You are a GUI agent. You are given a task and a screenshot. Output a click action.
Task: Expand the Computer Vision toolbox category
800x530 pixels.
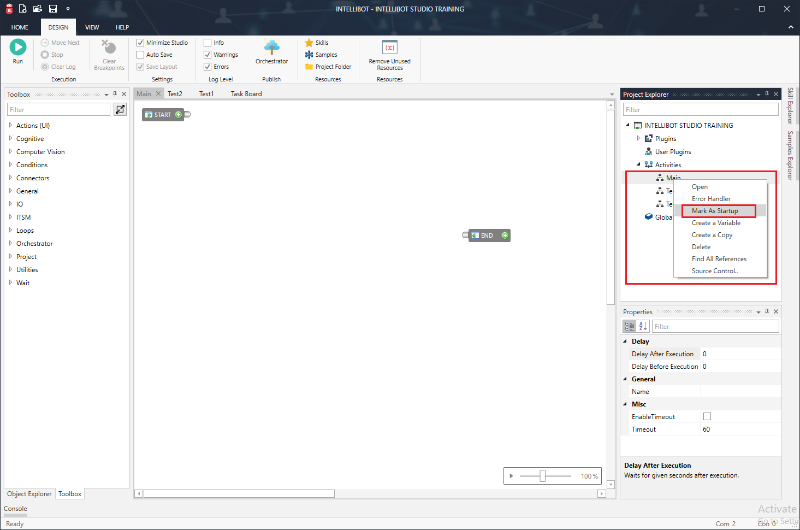[x=10, y=151]
